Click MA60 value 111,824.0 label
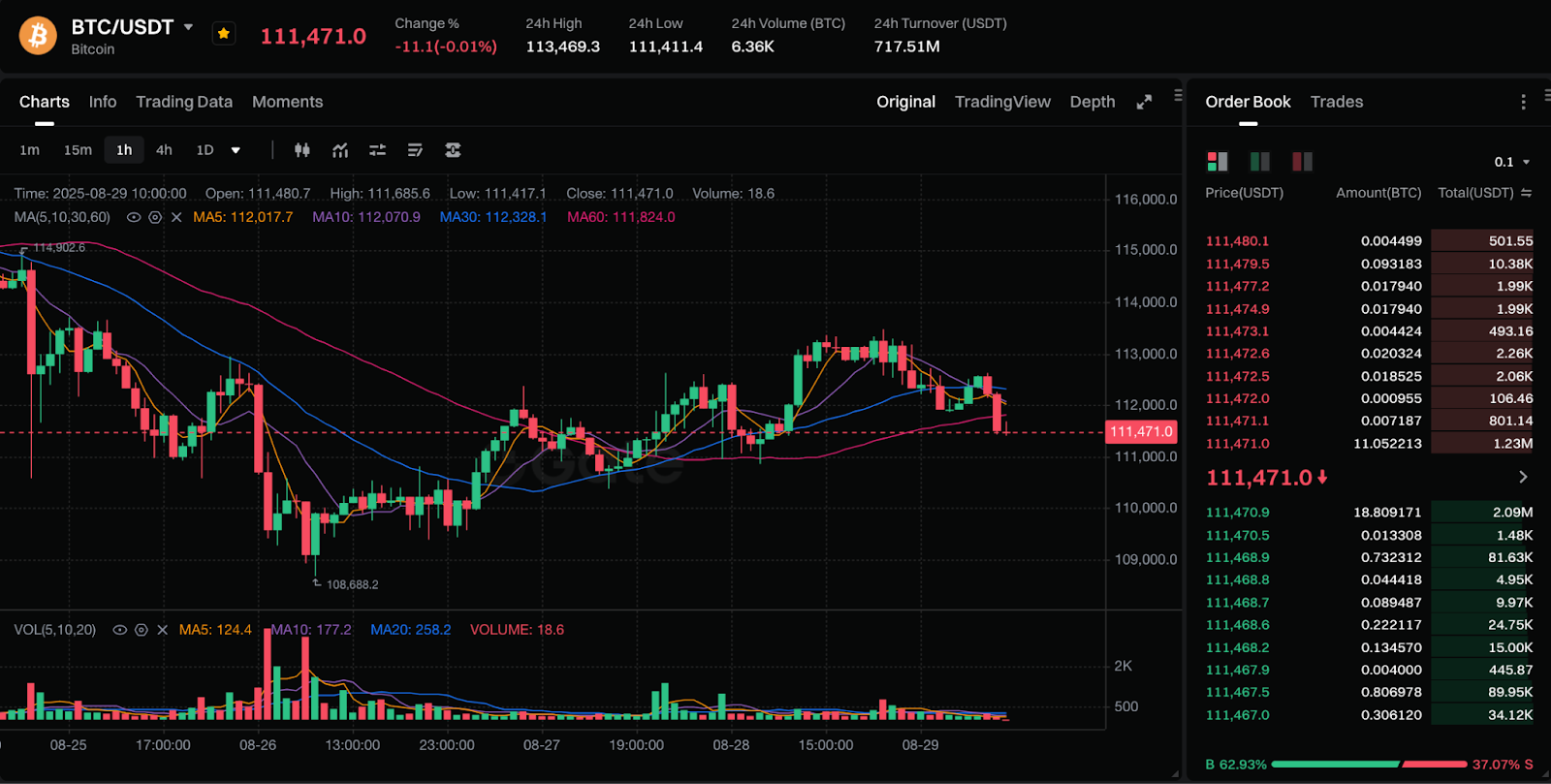 click(x=621, y=217)
